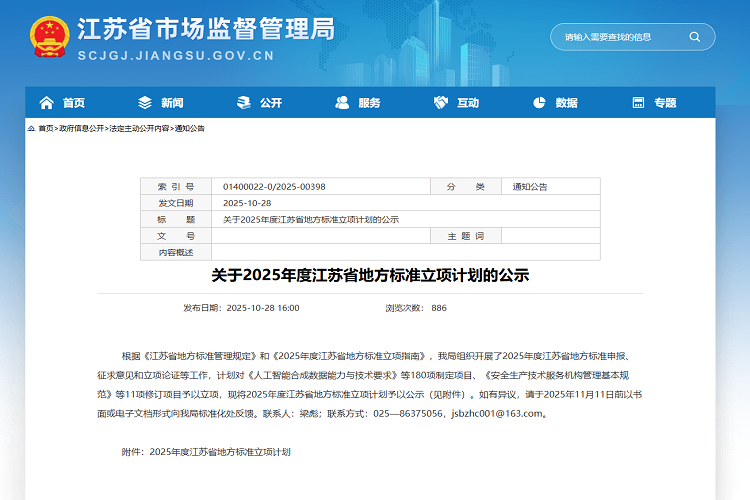Click the national emblem logo

point(49,38)
